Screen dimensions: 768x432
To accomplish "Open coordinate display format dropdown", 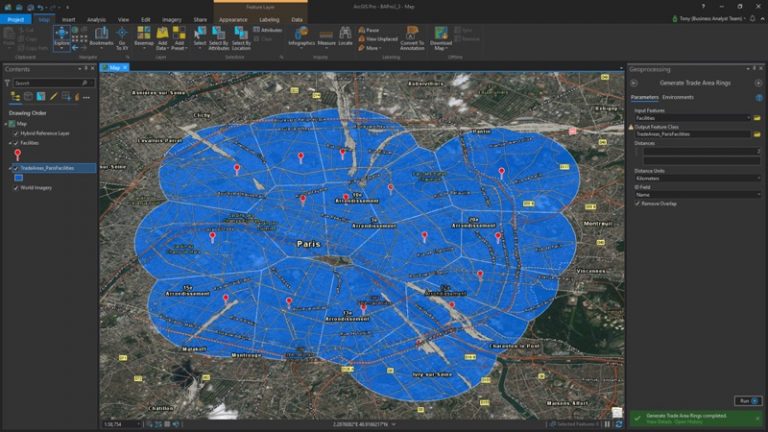I will coord(393,424).
